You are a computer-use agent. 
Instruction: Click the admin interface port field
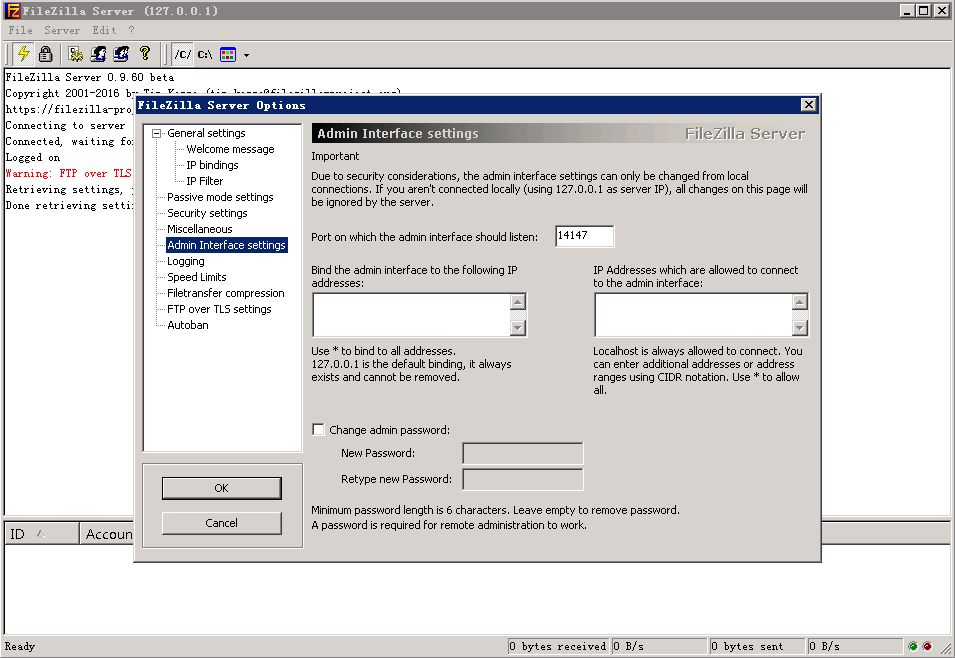(584, 236)
